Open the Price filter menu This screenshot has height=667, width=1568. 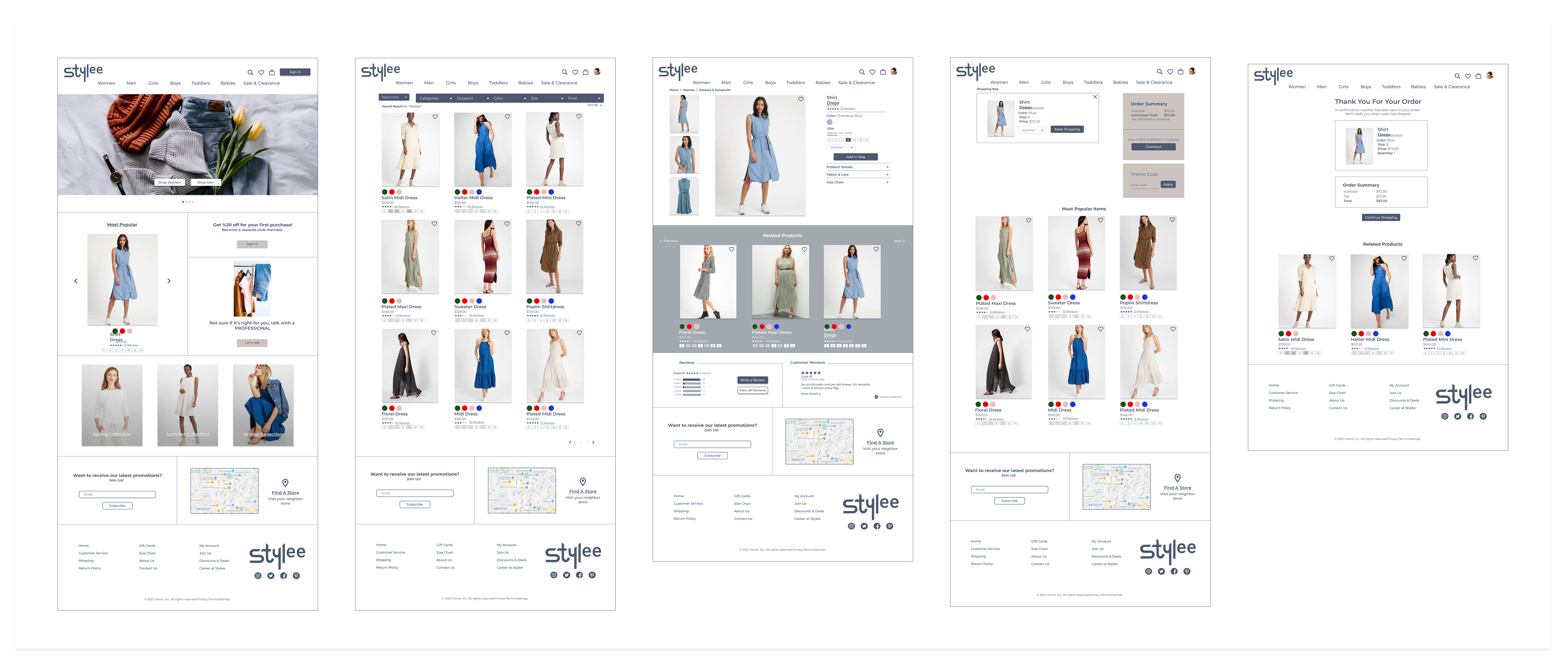pos(584,98)
